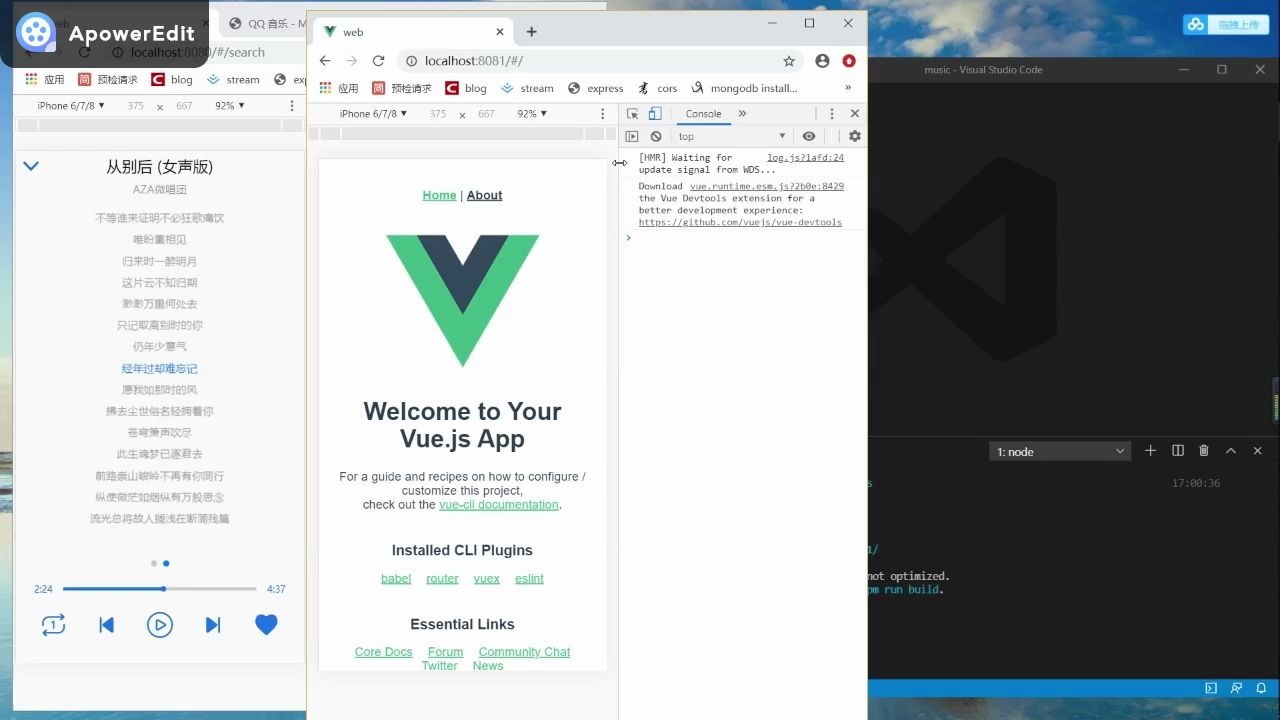This screenshot has width=1280, height=720.
Task: Go to the About route link
Action: click(x=485, y=195)
